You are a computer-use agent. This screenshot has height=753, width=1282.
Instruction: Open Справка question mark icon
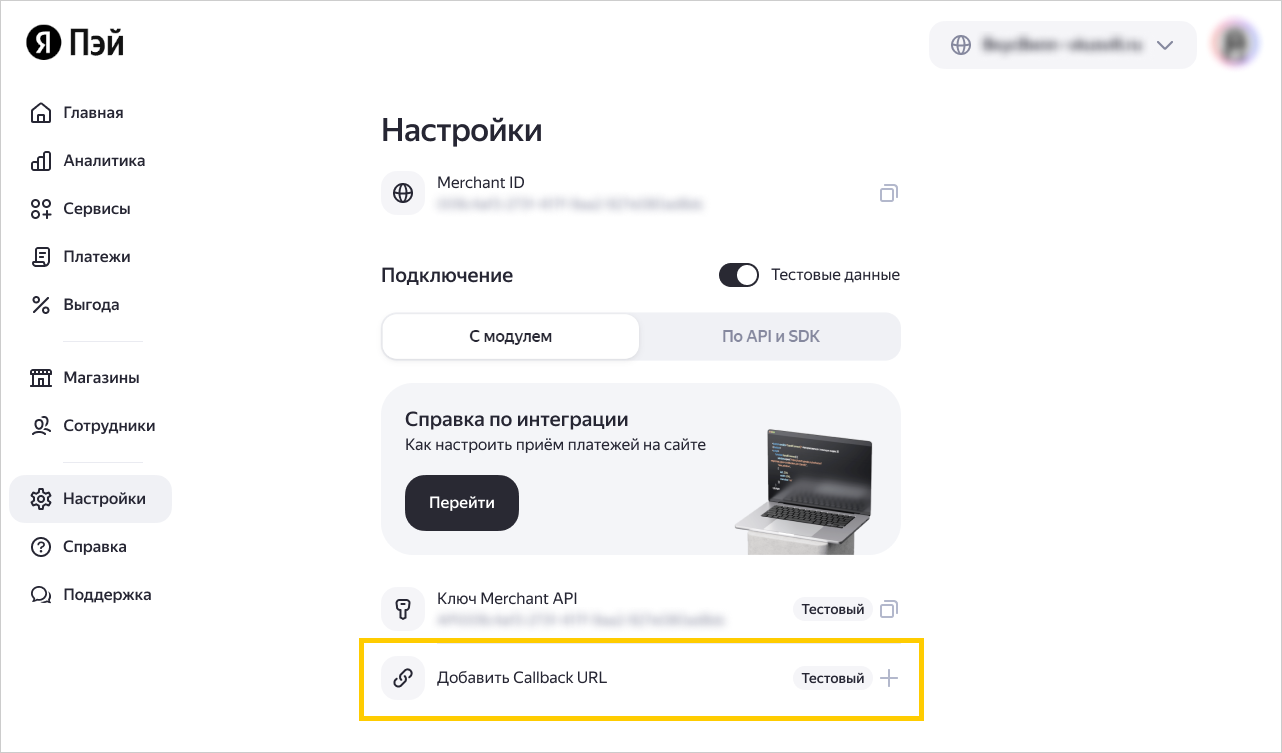click(x=41, y=546)
